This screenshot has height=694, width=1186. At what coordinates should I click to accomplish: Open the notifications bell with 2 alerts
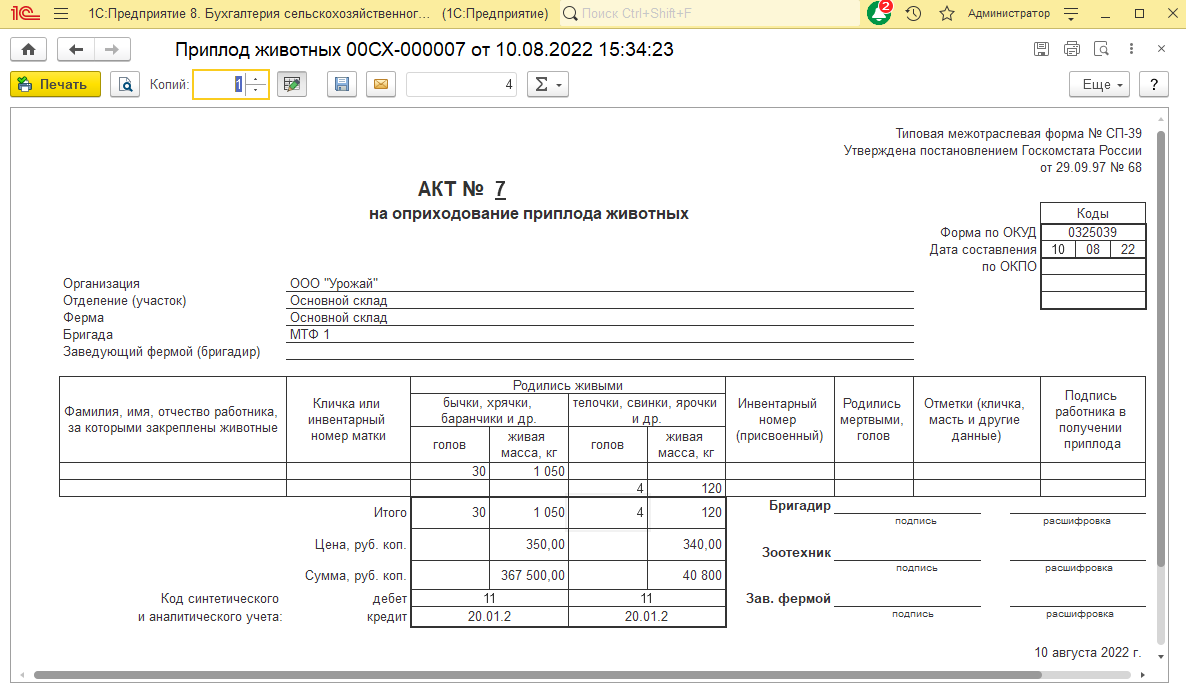pyautogui.click(x=879, y=14)
